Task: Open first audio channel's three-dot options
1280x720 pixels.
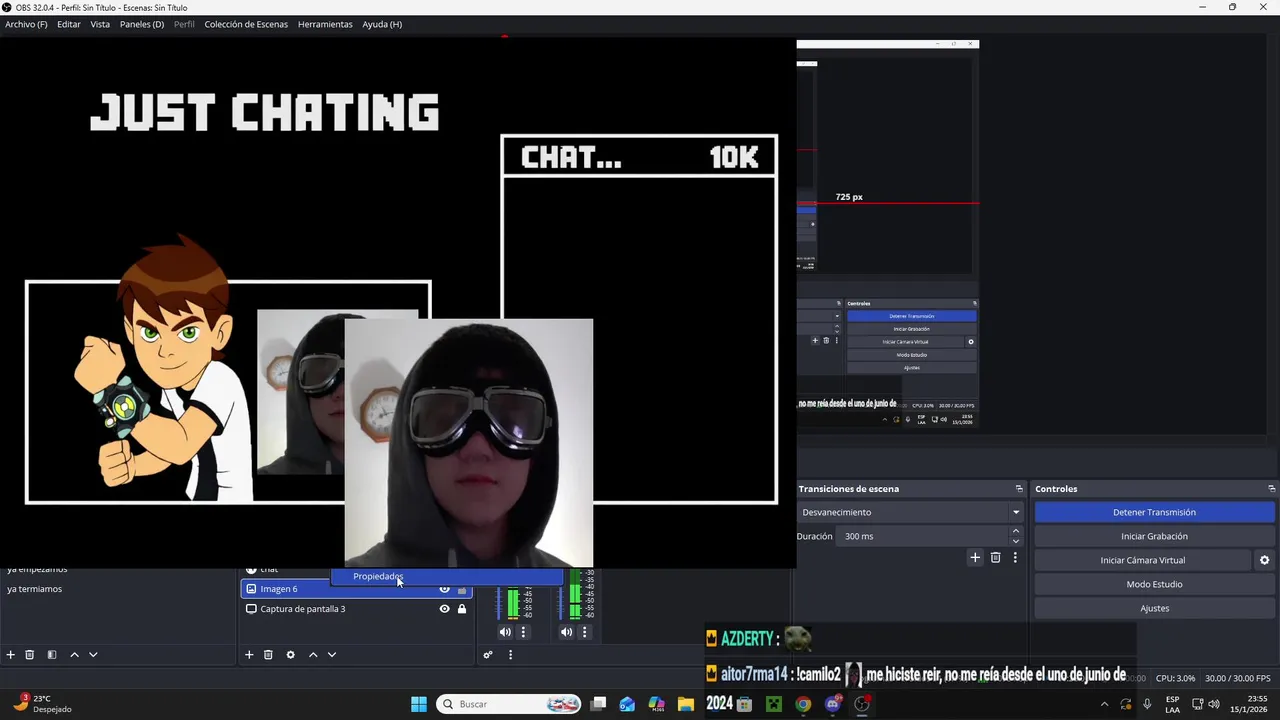Action: click(x=523, y=632)
